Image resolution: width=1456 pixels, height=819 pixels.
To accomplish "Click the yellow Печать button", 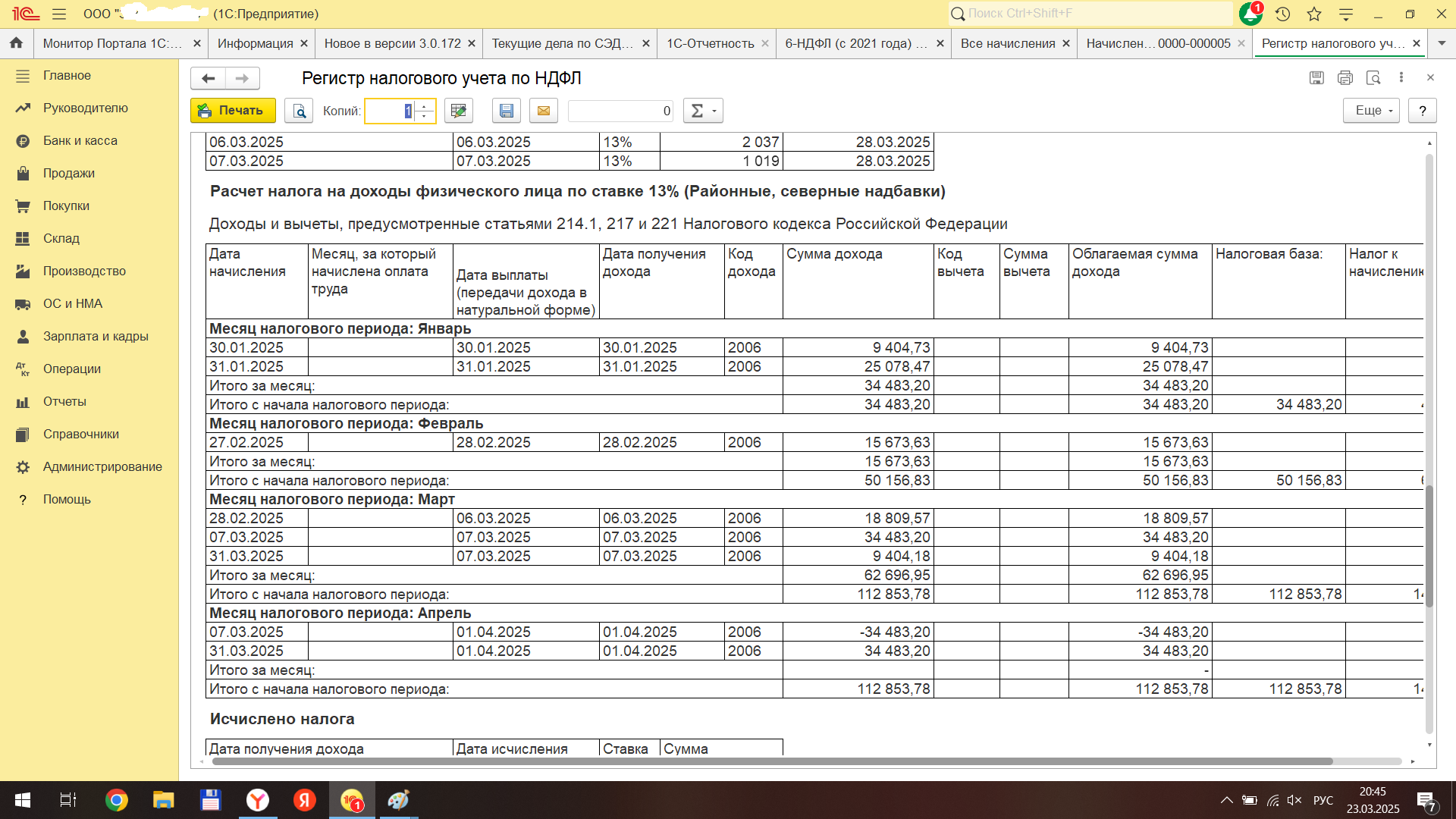I will coord(231,111).
